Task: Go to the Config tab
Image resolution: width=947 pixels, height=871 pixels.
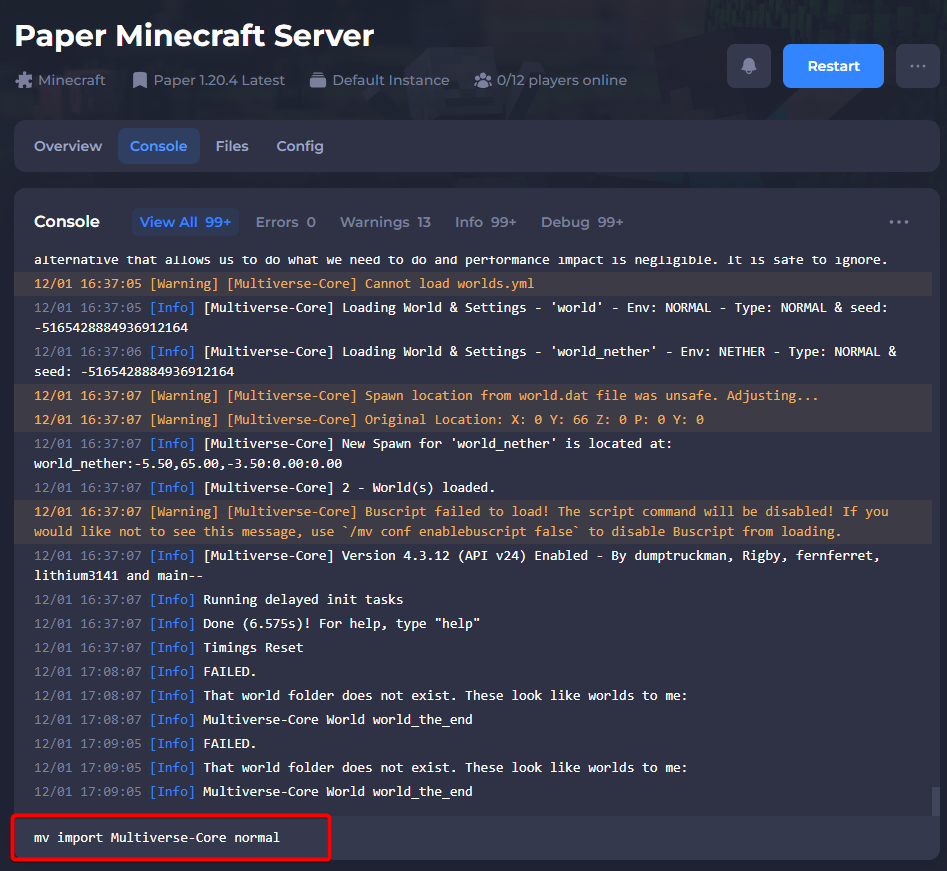Action: [300, 146]
